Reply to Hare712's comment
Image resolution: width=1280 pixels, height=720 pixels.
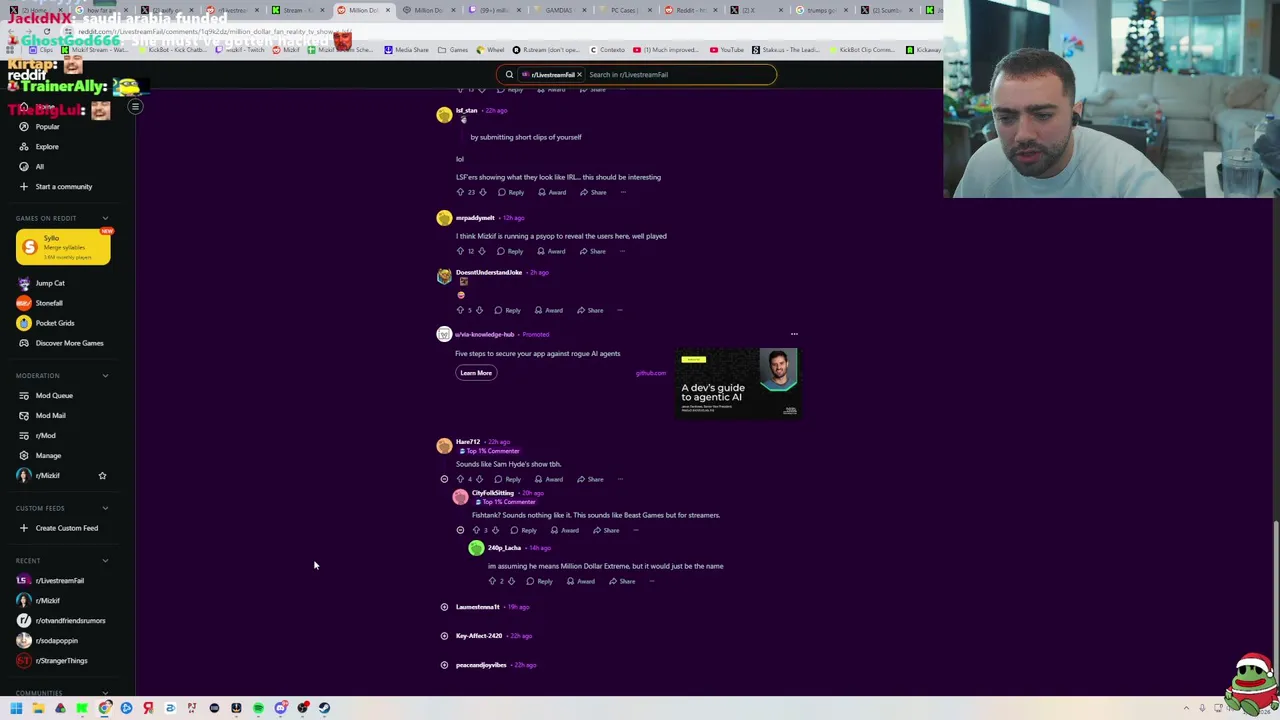click(508, 479)
